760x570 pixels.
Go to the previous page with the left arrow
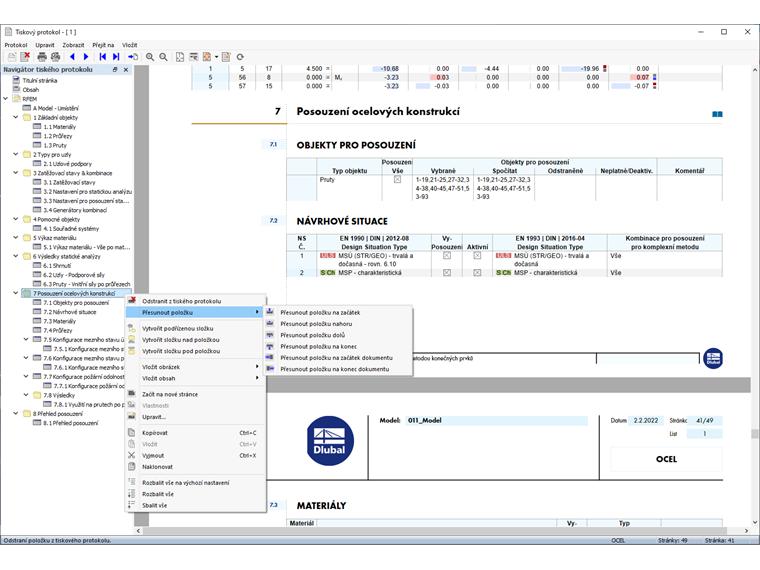coord(73,57)
